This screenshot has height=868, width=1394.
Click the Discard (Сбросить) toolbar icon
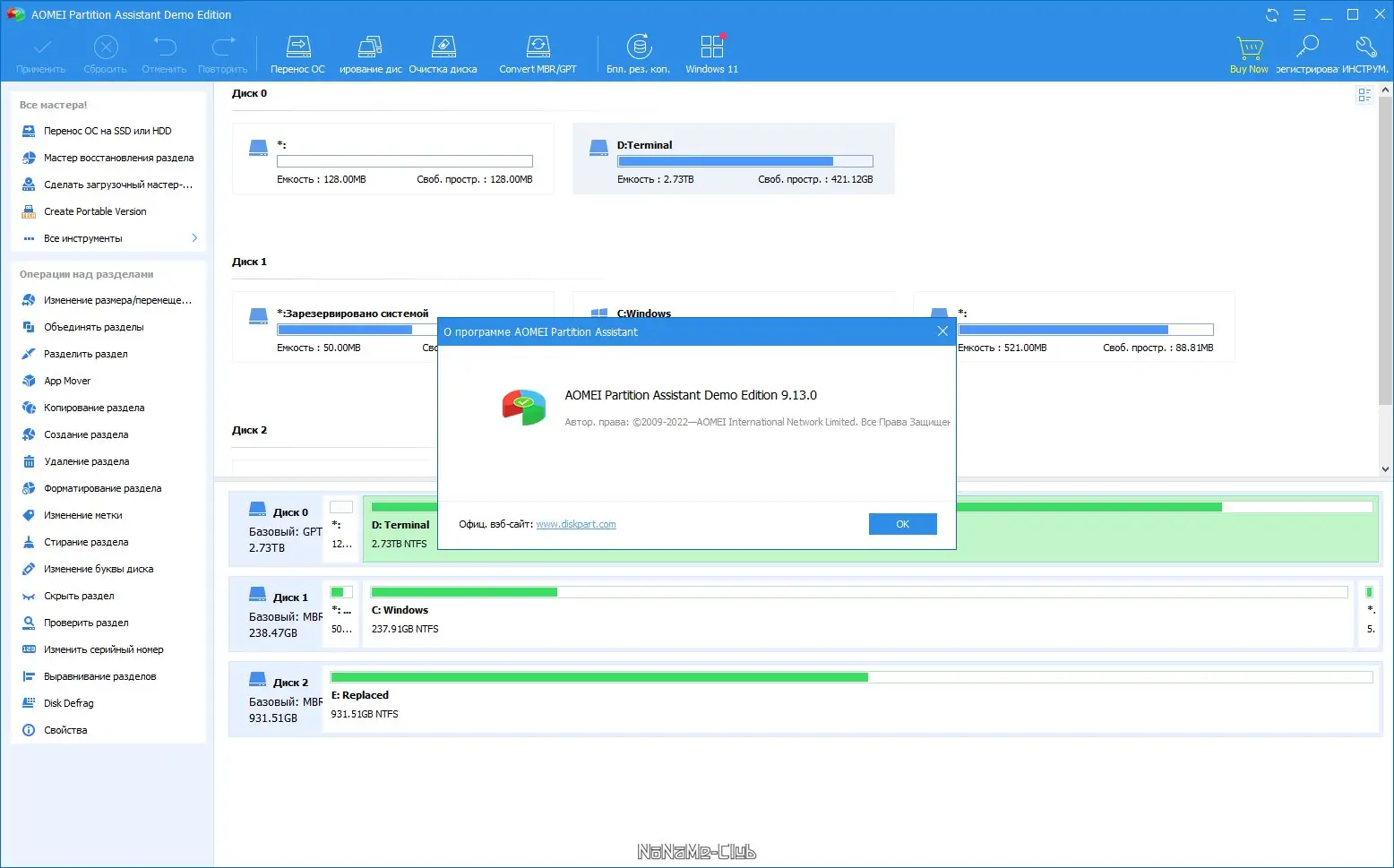106,47
